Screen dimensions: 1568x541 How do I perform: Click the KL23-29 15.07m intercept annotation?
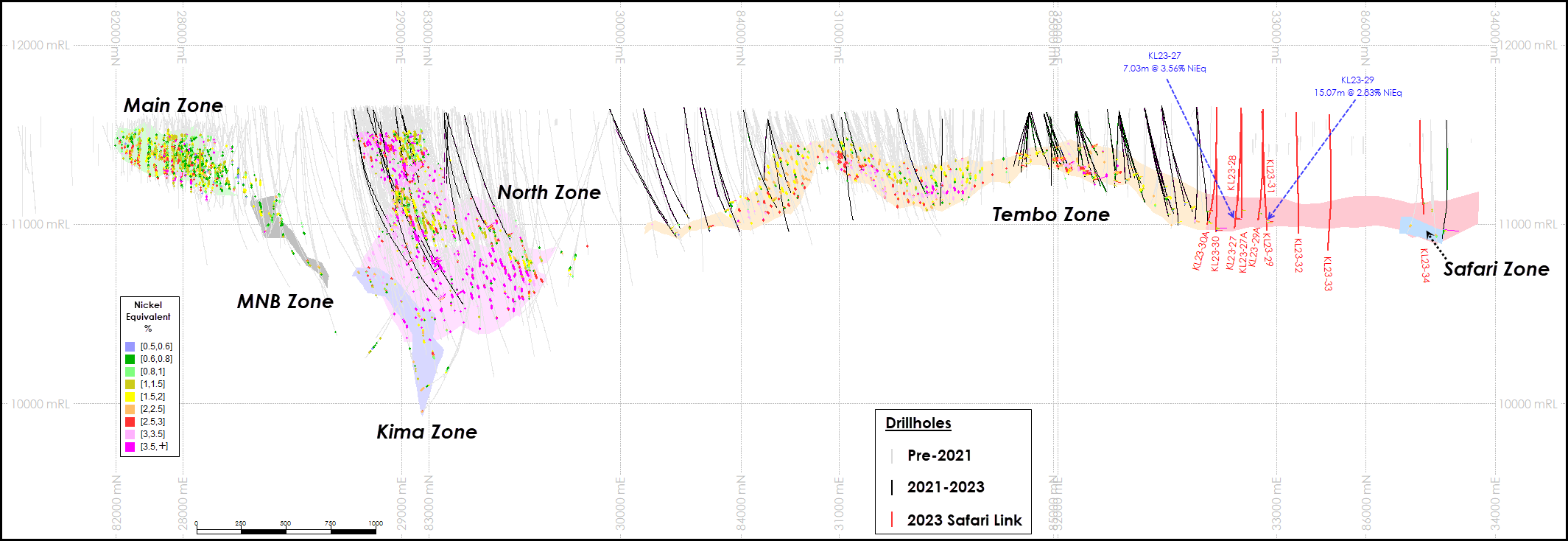tap(1357, 86)
